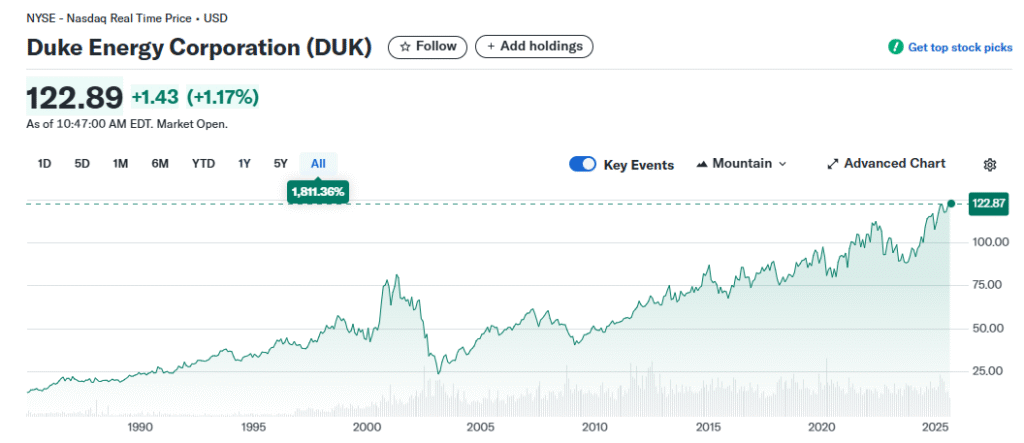Open the Get top stock picks link
Viewport: 1024px width, 443px height.
958,47
